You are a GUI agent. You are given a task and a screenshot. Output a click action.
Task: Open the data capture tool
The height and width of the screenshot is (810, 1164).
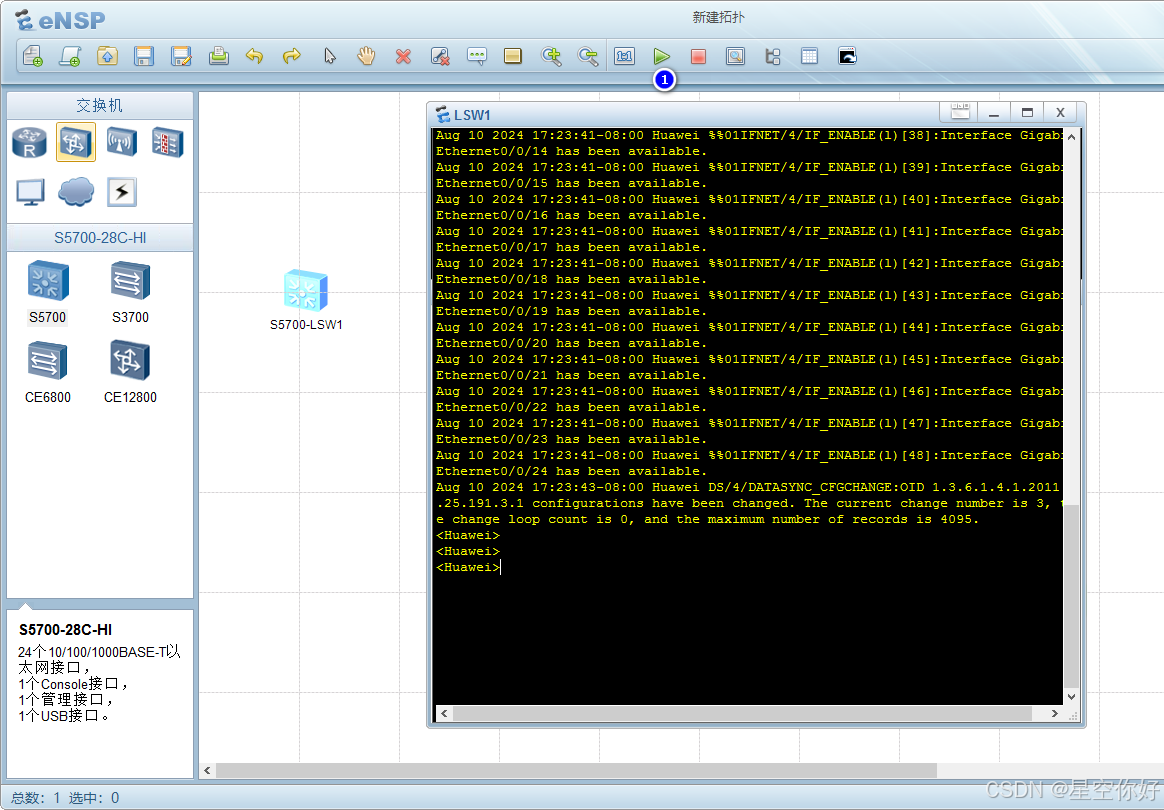pos(736,56)
